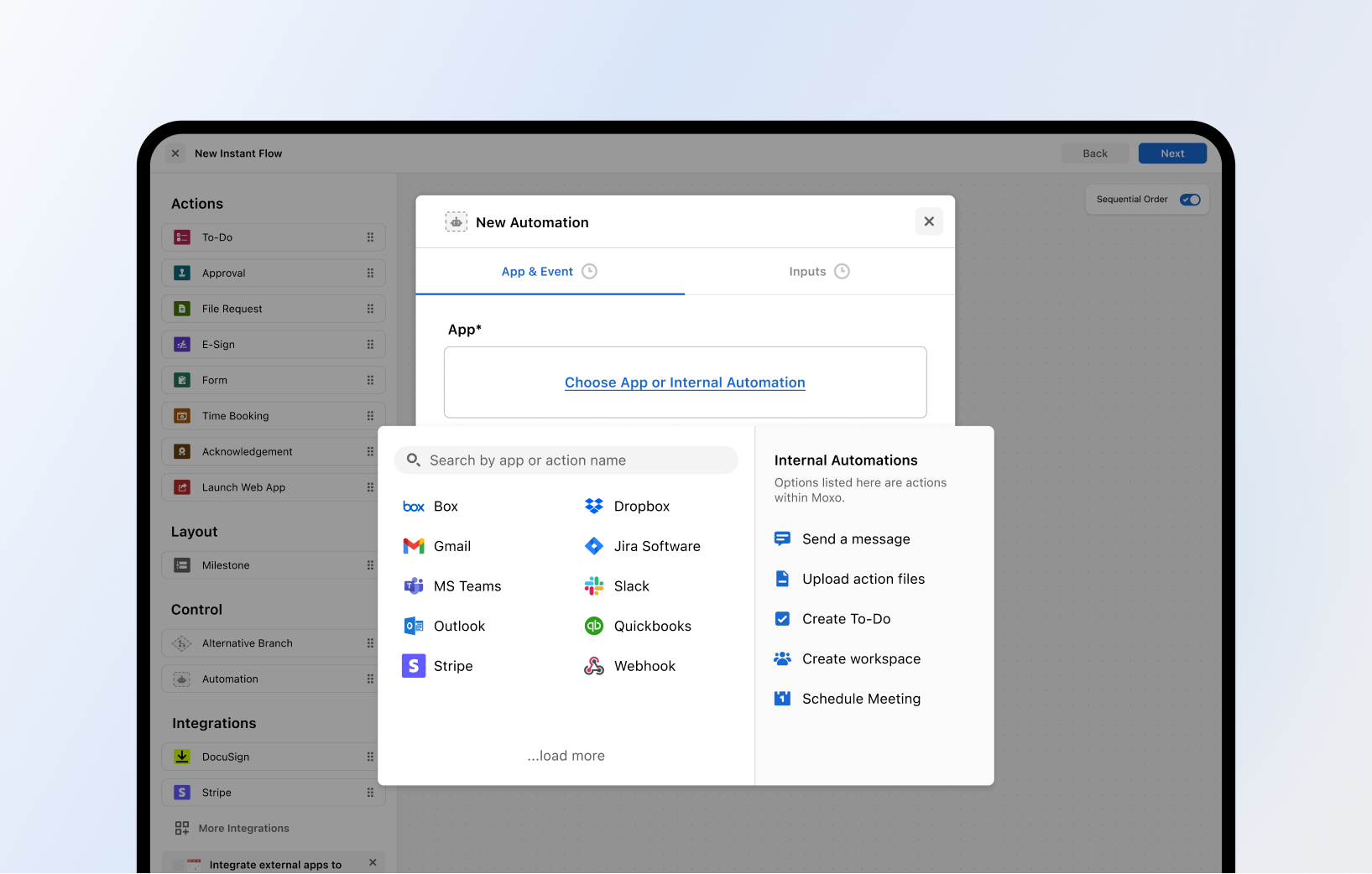1372x874 pixels.
Task: Click the Back button
Action: pyautogui.click(x=1095, y=153)
